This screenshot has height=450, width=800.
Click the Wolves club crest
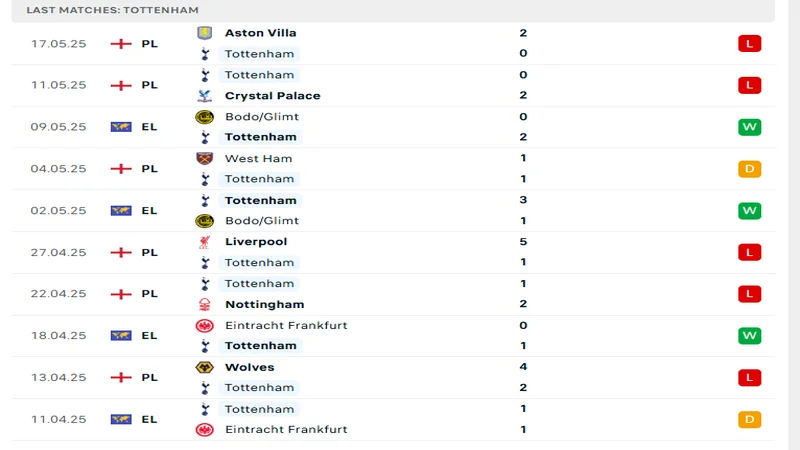205,367
